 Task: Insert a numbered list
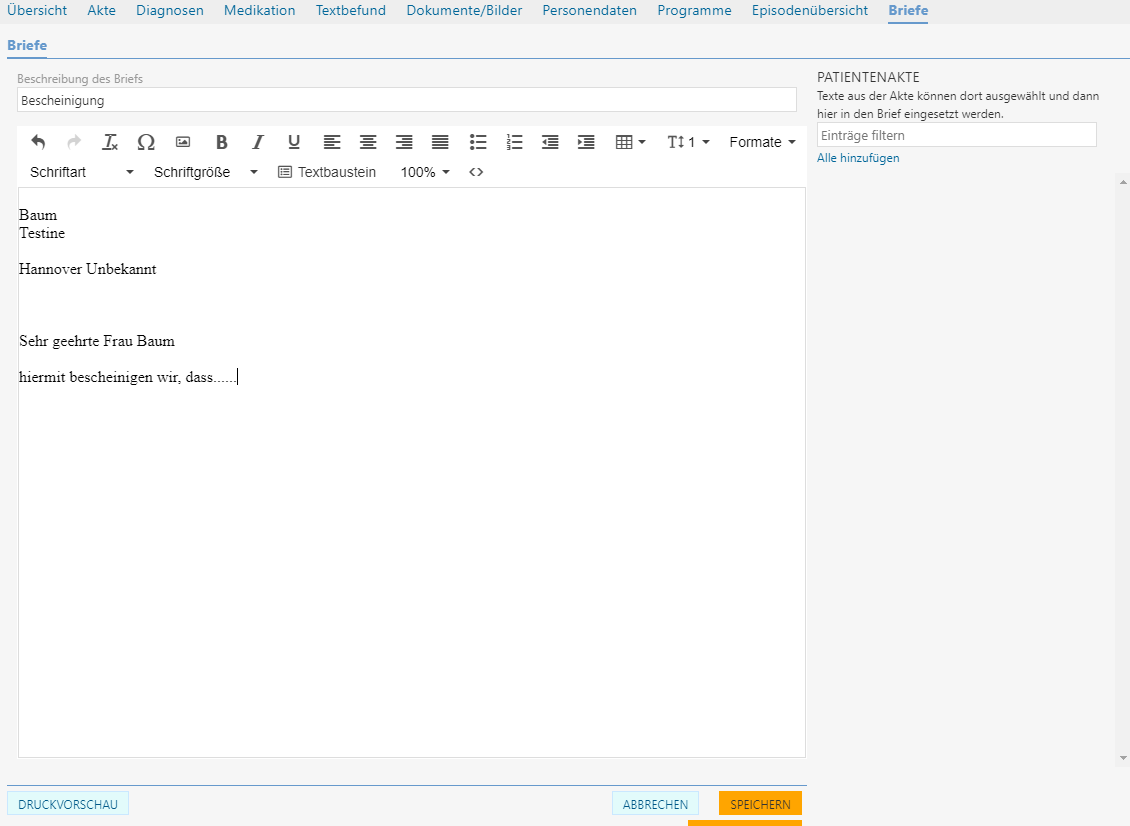(x=514, y=142)
